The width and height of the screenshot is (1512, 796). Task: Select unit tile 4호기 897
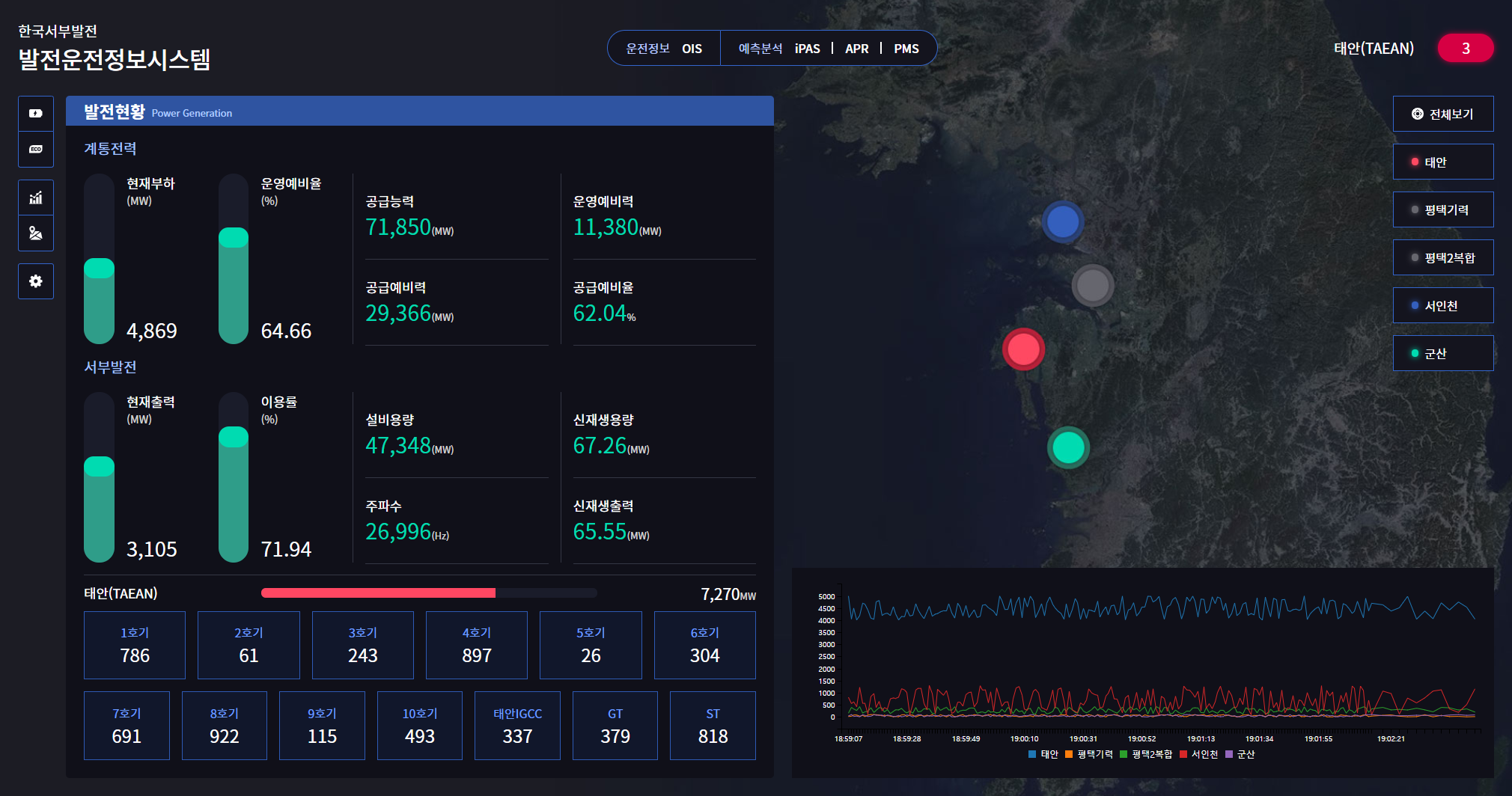coord(477,645)
